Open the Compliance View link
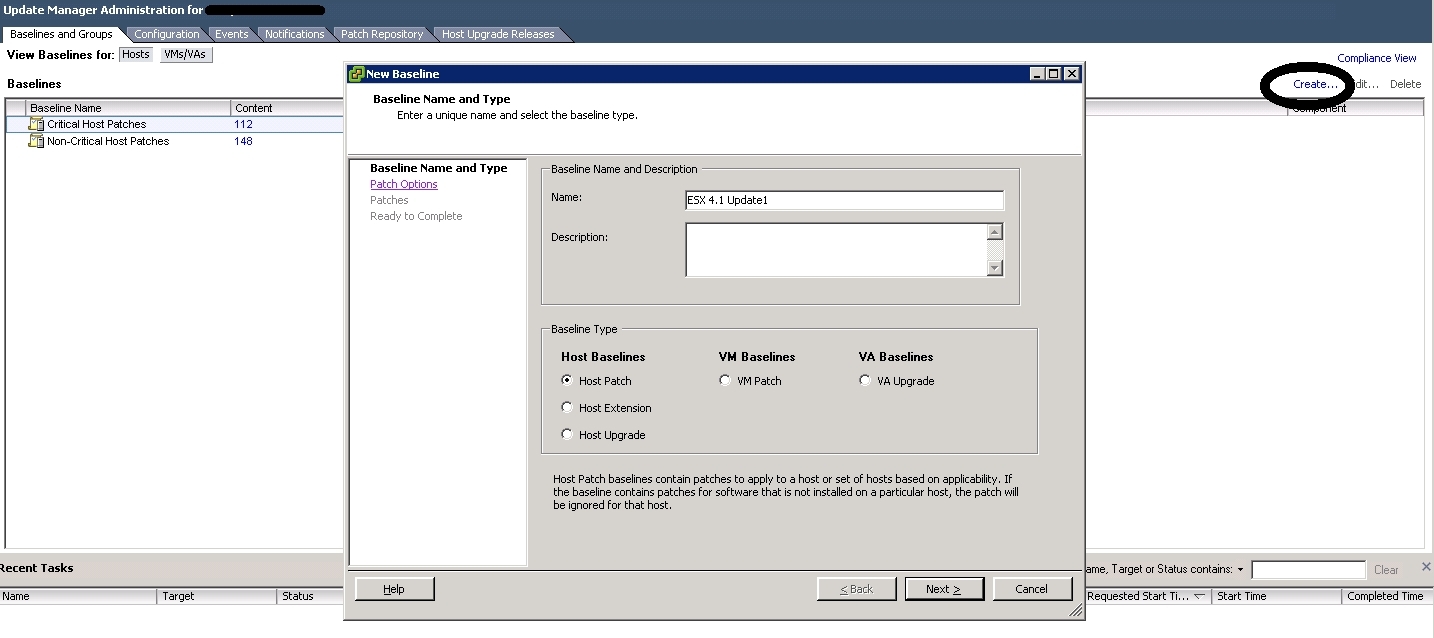 1377,58
